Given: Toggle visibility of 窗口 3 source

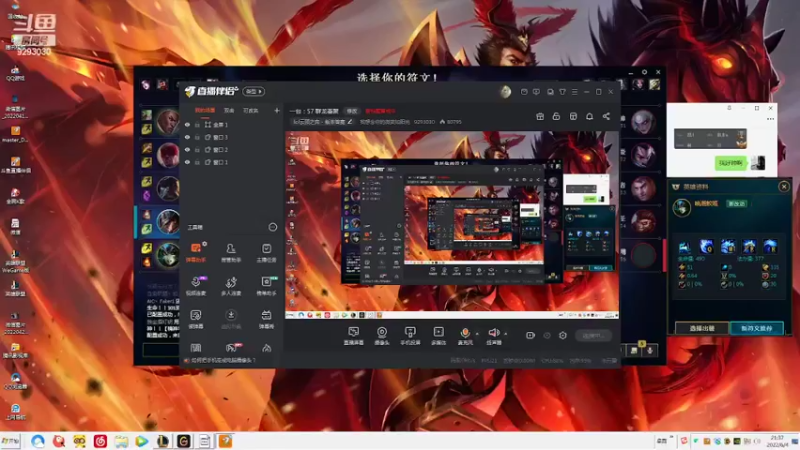Looking at the screenshot, I should [x=187, y=137].
